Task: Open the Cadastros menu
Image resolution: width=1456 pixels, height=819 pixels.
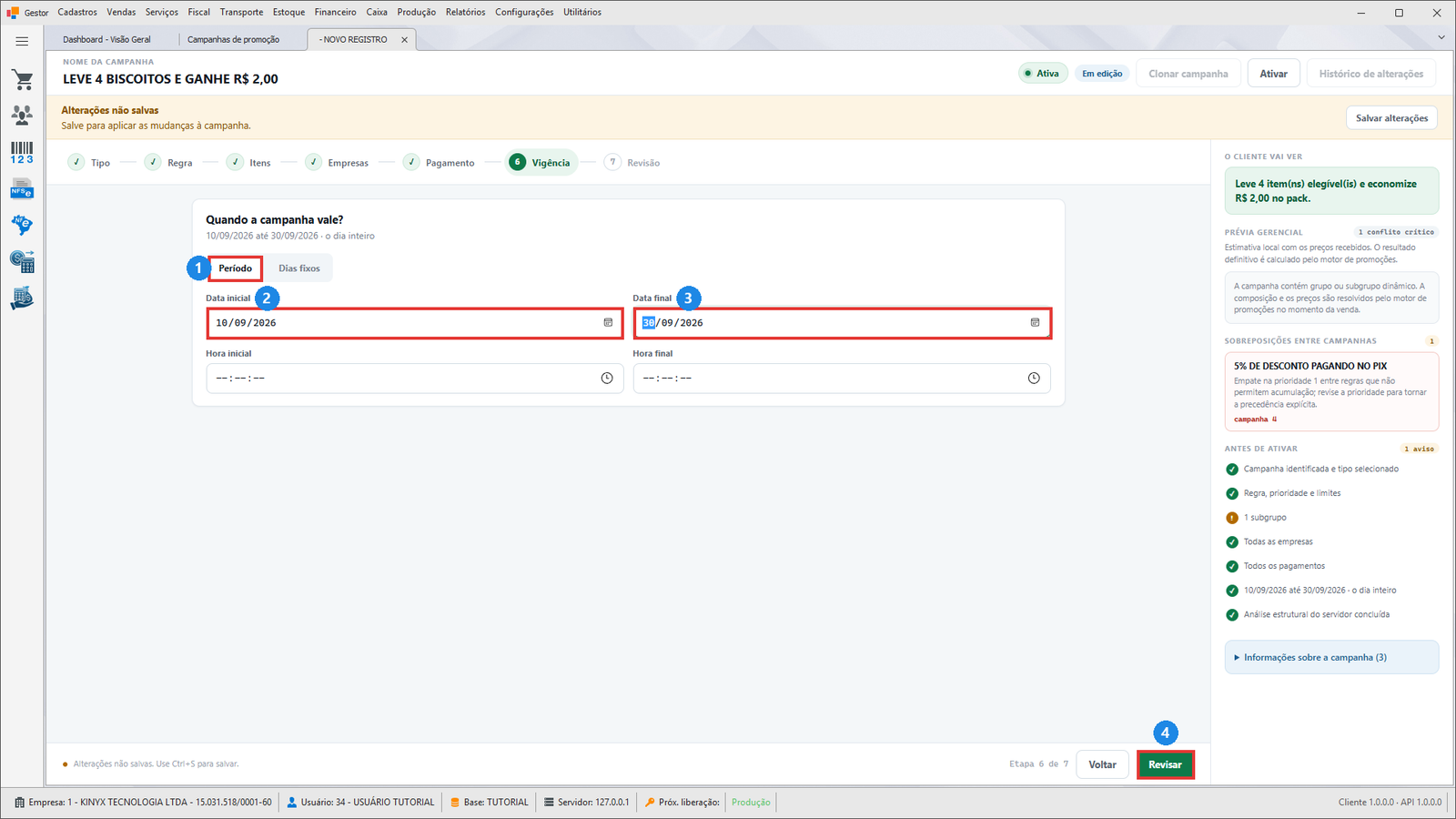Action: coord(77,13)
